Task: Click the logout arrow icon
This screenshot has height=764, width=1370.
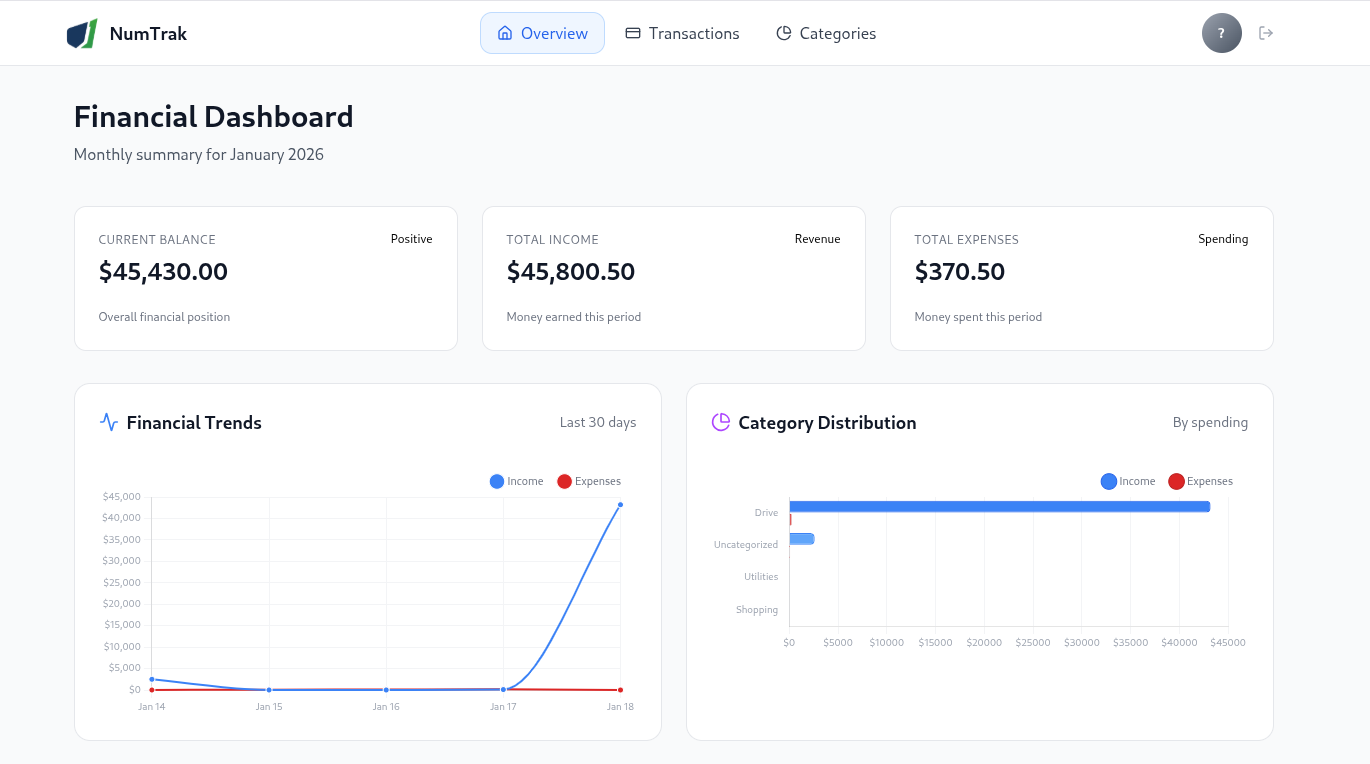Action: [1266, 32]
